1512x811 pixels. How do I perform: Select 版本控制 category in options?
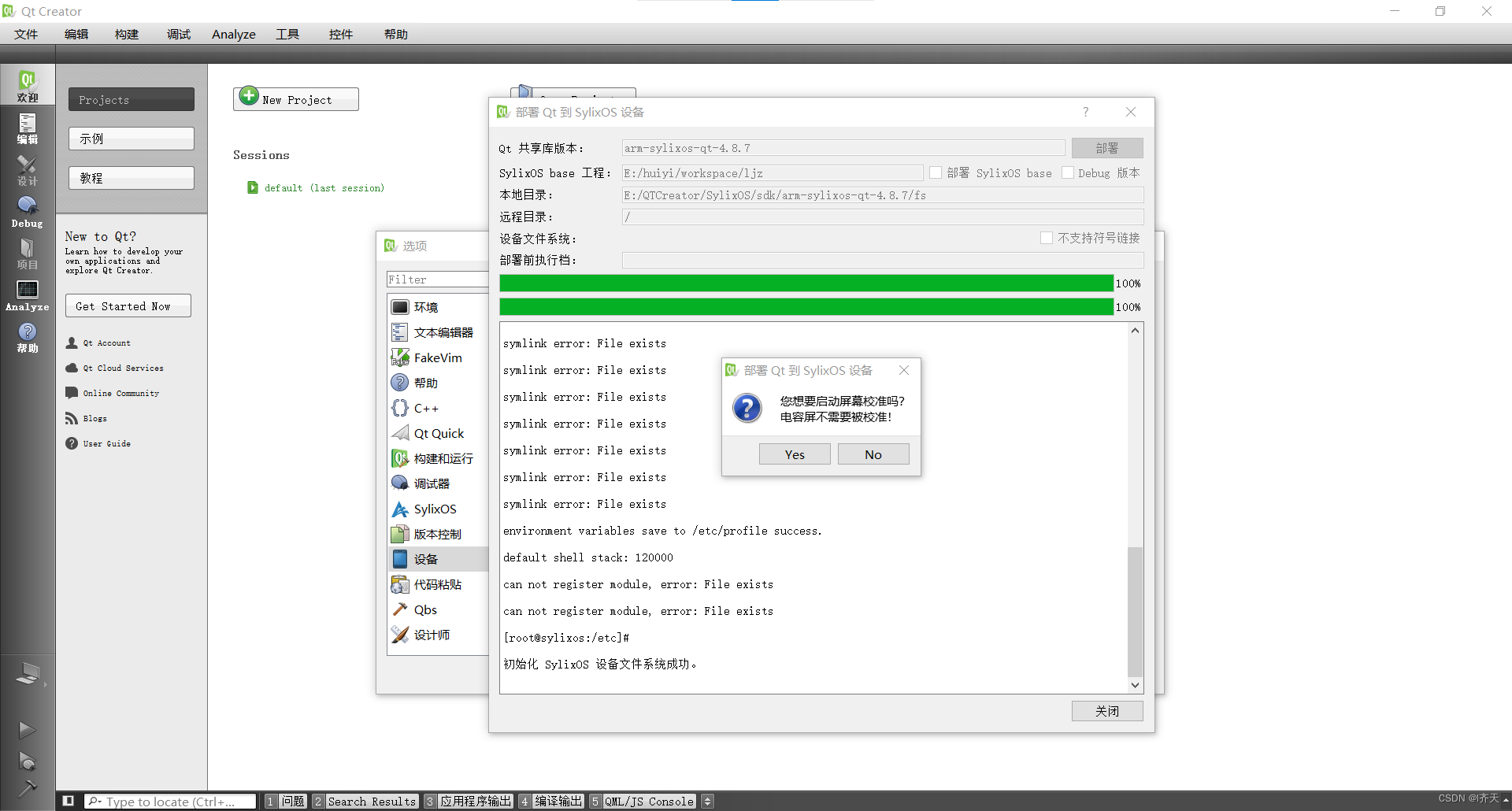[439, 534]
